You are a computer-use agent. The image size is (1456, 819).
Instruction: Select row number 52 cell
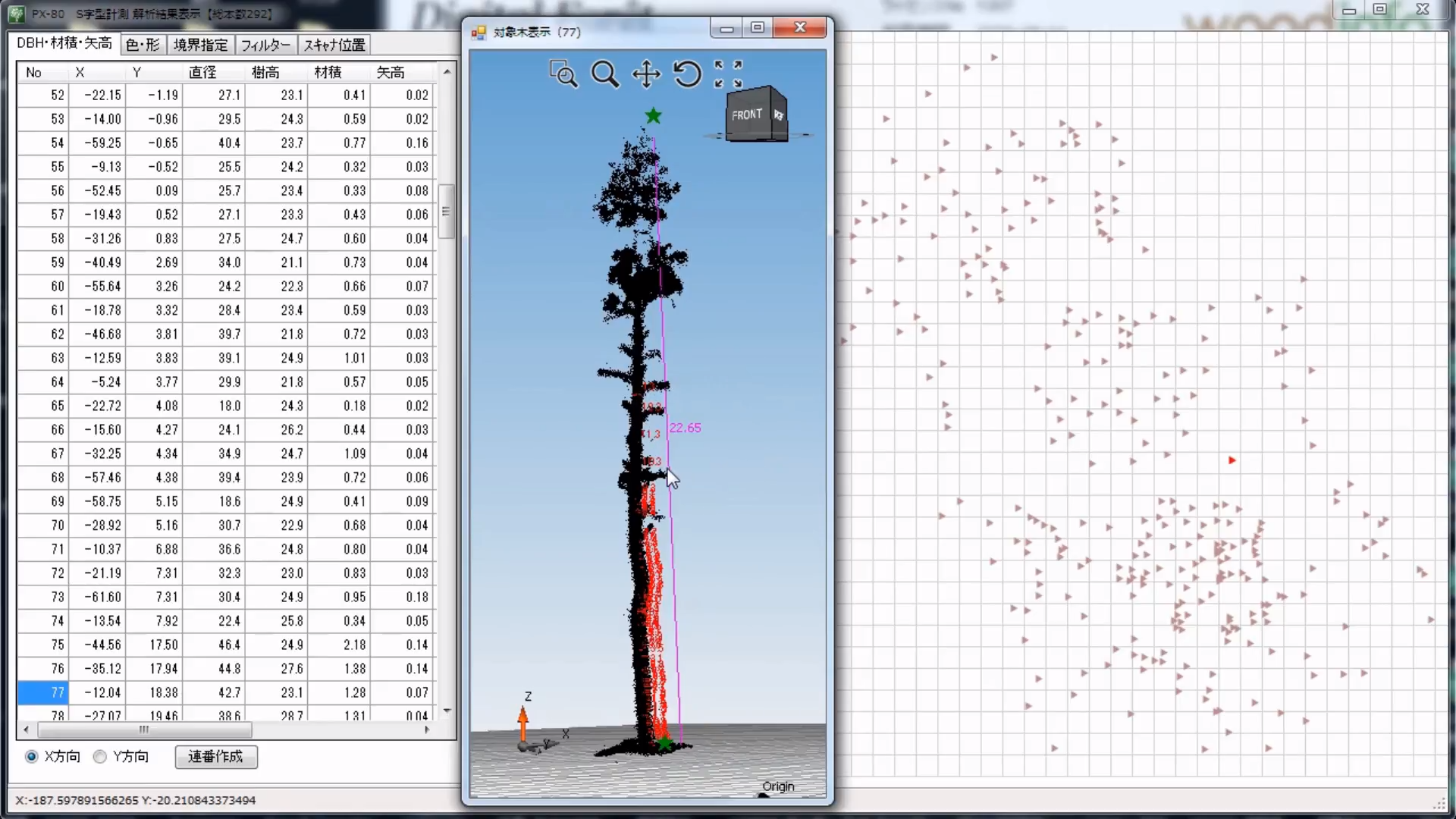[x=43, y=95]
